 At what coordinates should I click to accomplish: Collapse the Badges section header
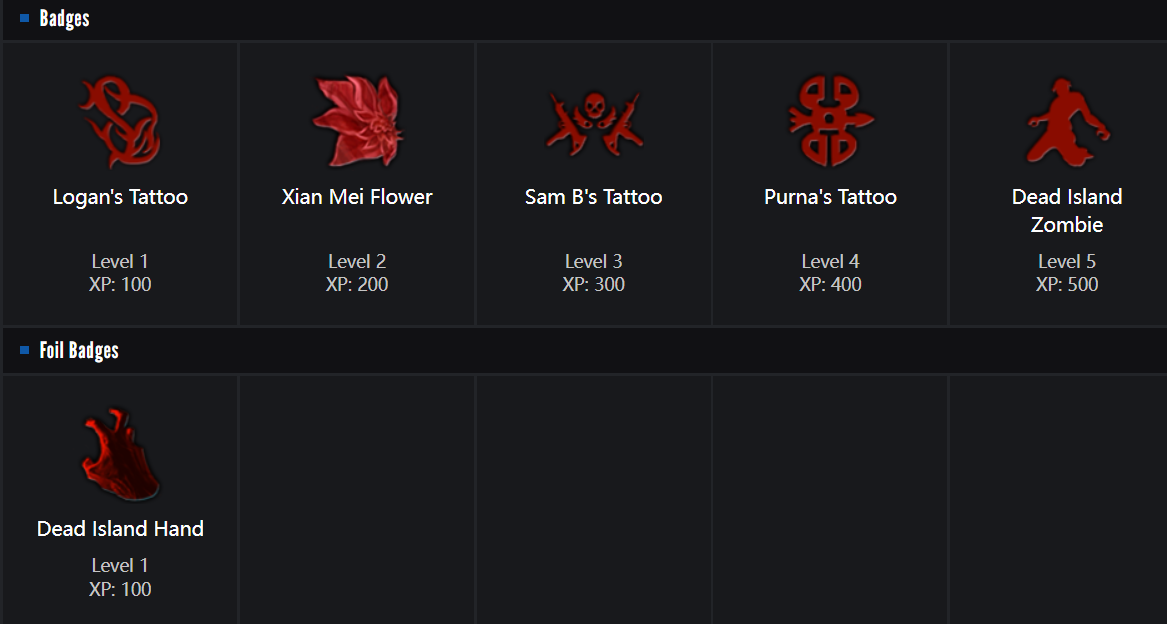pos(65,18)
